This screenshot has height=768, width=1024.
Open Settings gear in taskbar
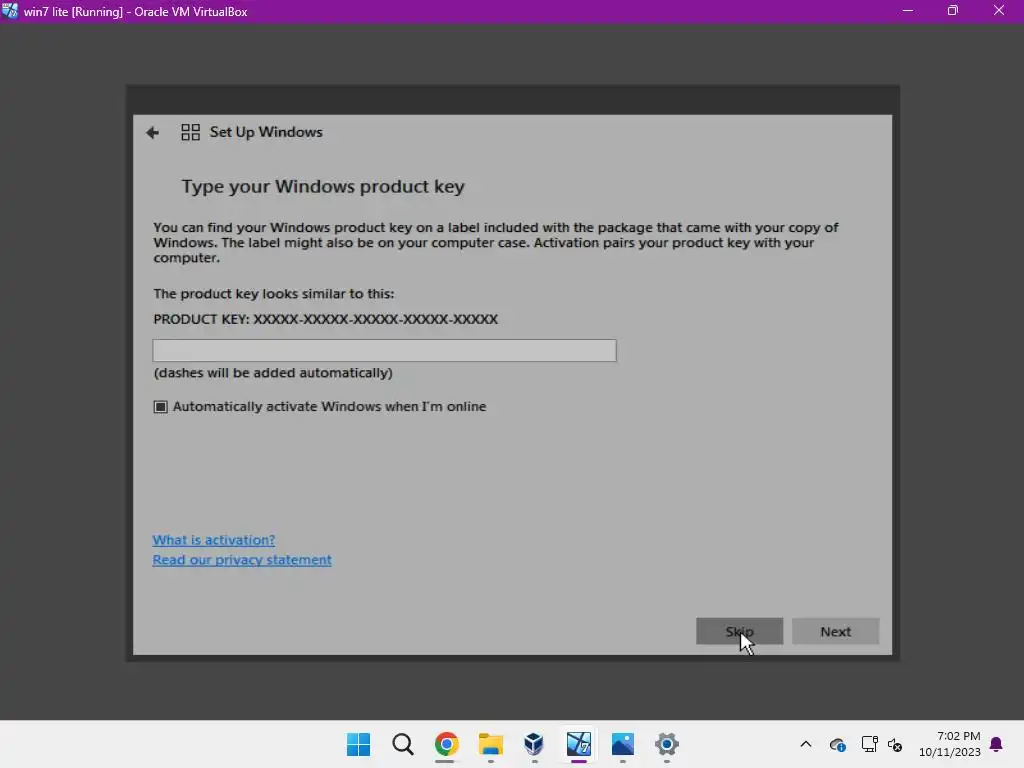(667, 744)
